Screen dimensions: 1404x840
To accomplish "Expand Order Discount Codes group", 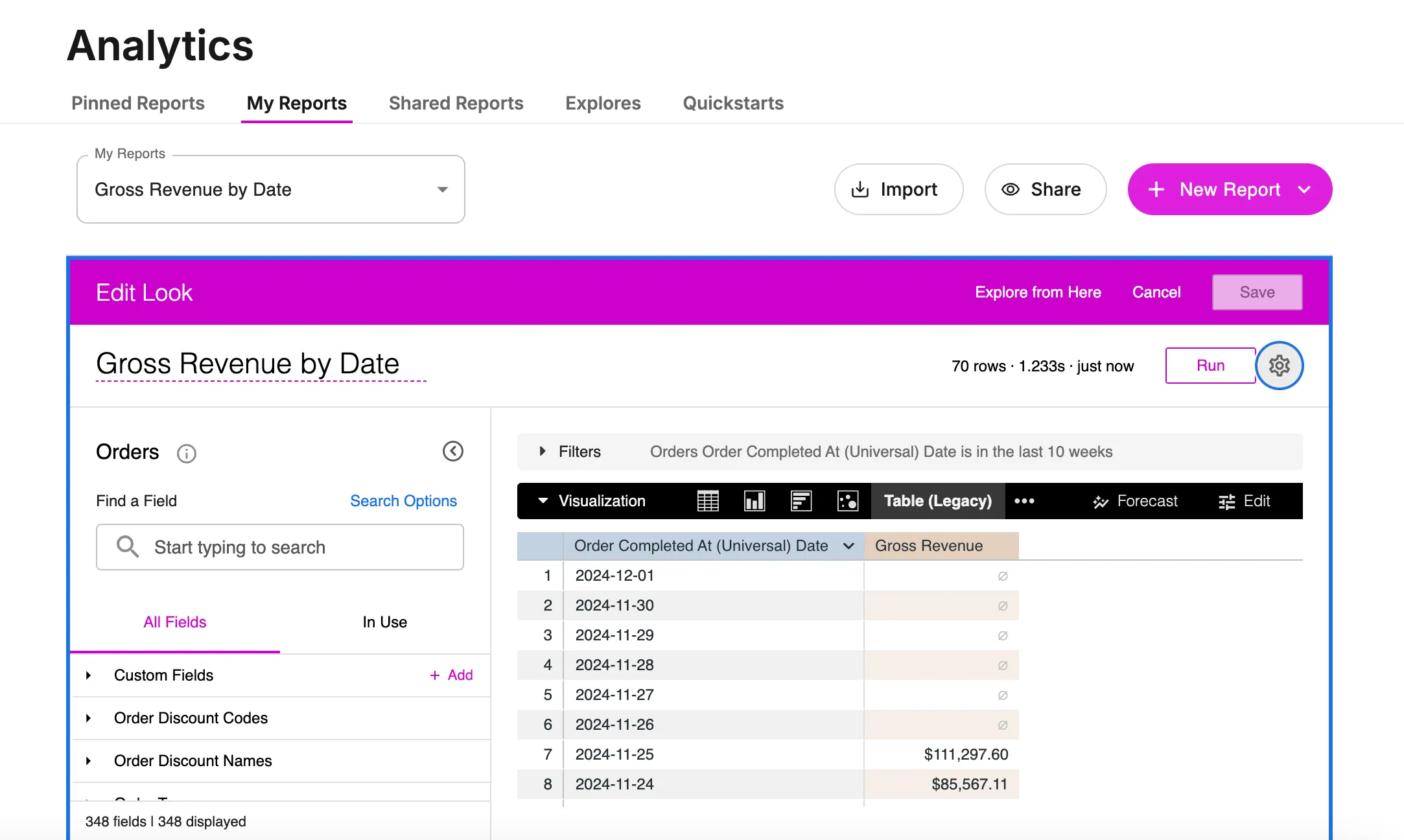I will click(88, 718).
